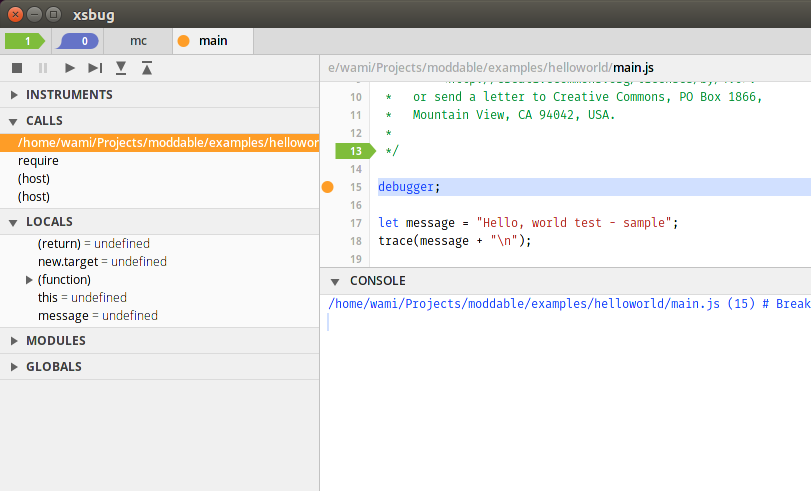Click line number 11 in gutter
The image size is (811, 491).
(x=356, y=115)
